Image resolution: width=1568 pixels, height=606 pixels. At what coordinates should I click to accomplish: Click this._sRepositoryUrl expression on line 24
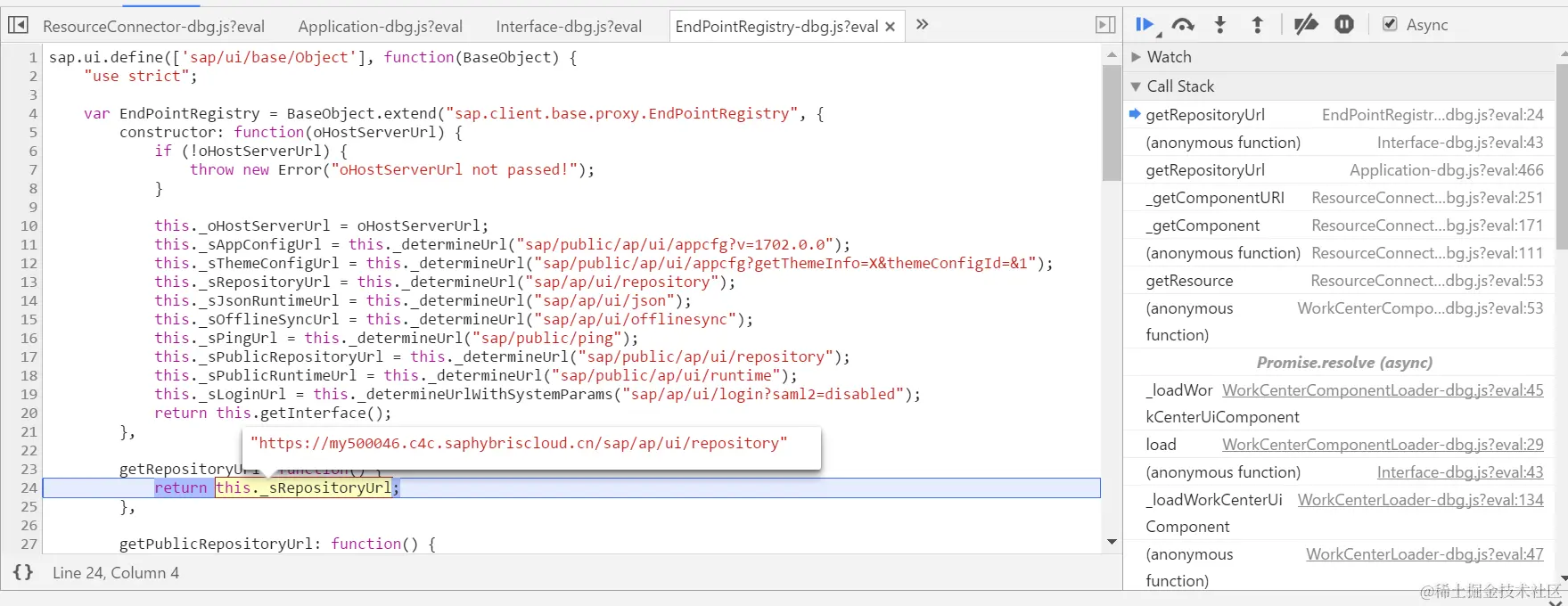(303, 488)
